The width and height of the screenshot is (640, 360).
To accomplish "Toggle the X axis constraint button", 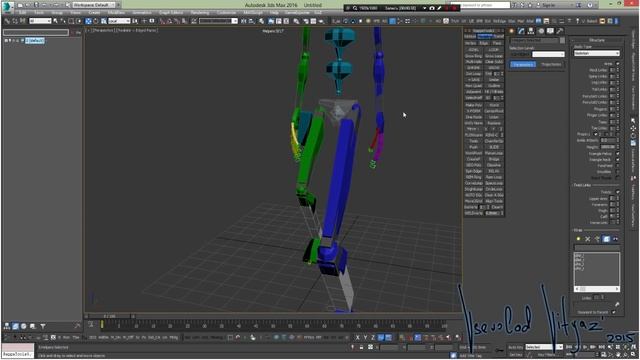I will coord(358,338).
